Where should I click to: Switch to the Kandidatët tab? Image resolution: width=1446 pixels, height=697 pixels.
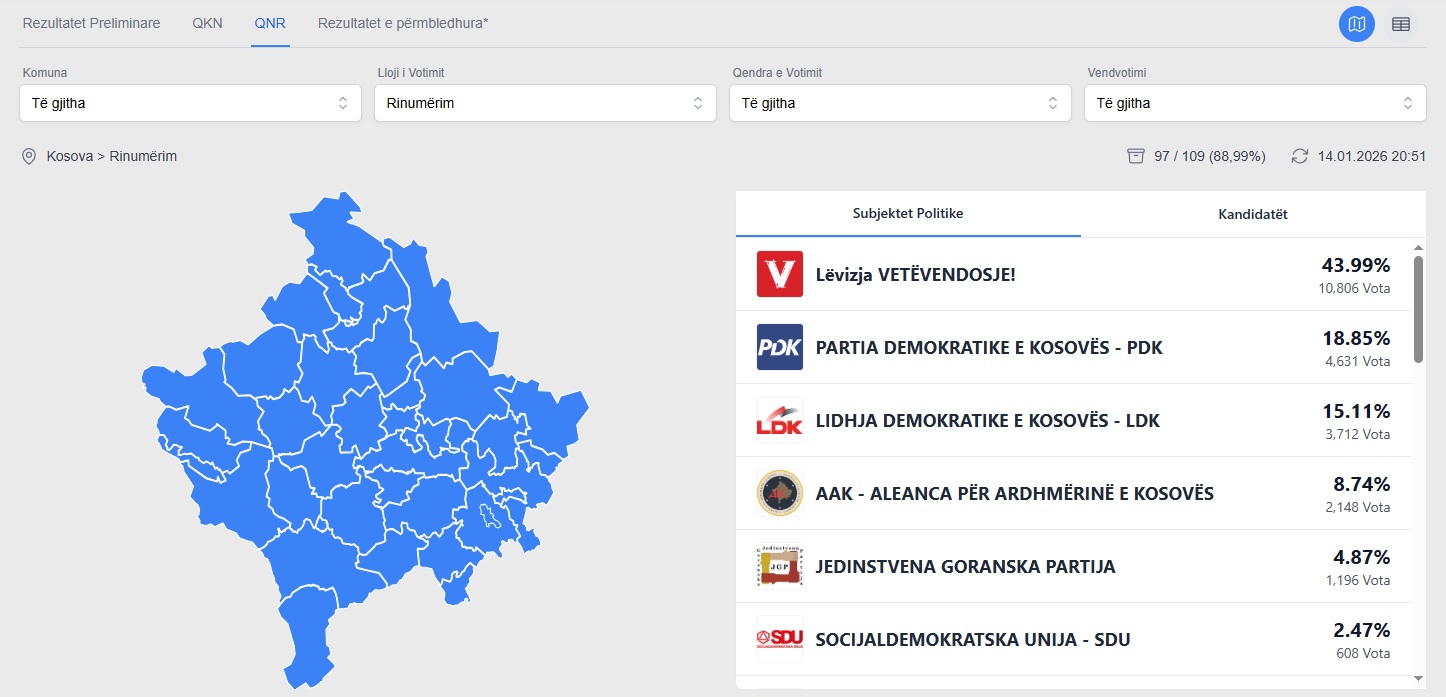click(x=1252, y=214)
